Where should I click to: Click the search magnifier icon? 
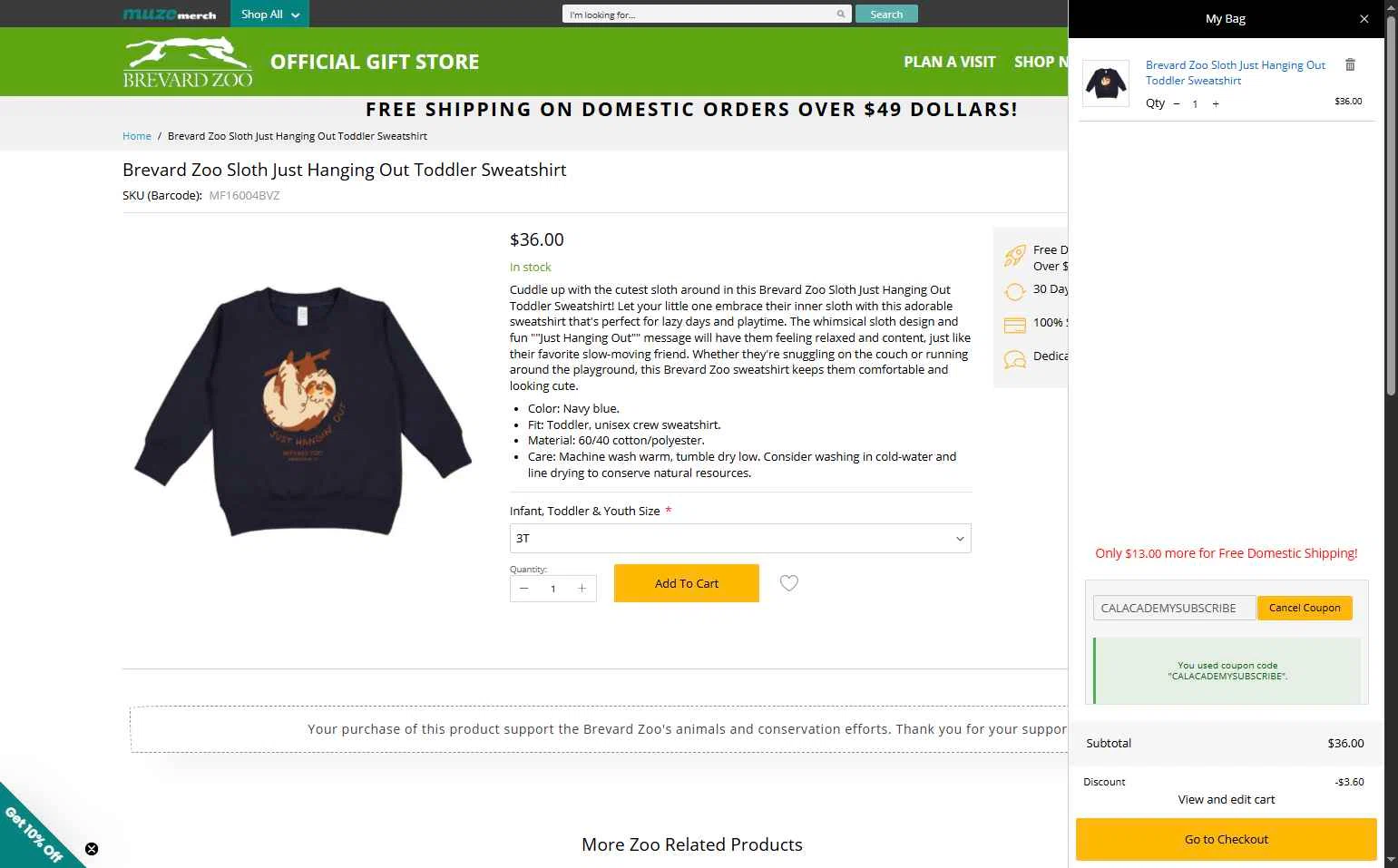[x=841, y=15]
